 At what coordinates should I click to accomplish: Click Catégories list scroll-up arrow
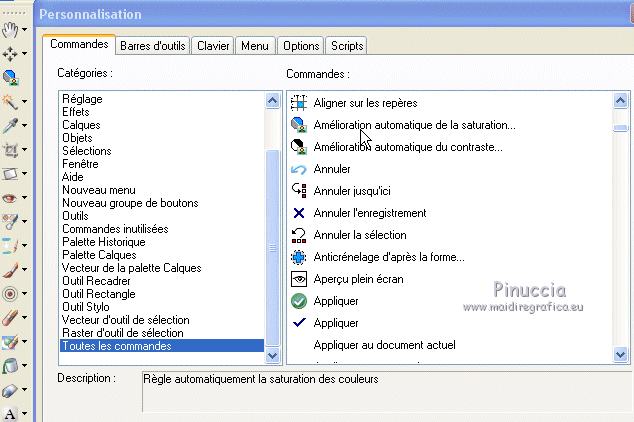click(x=272, y=100)
